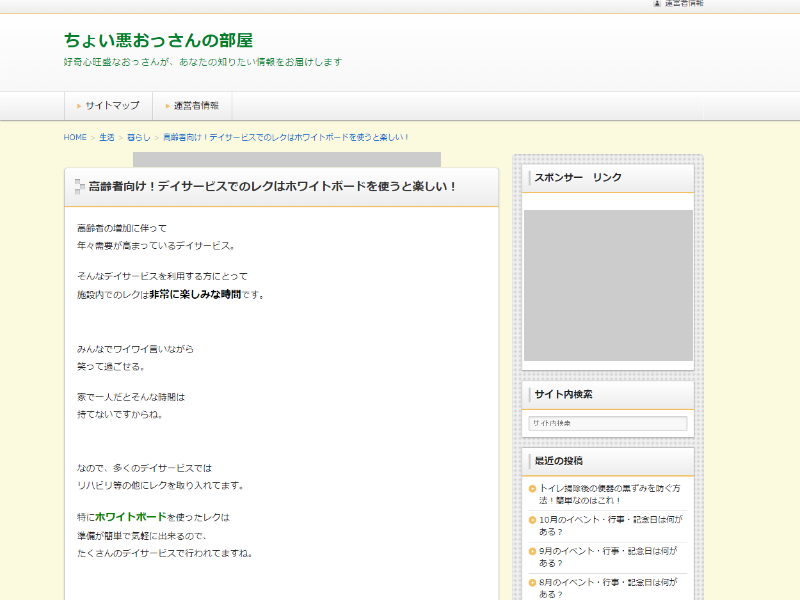
Task: Click the gray banner ad above article
Action: tap(287, 159)
